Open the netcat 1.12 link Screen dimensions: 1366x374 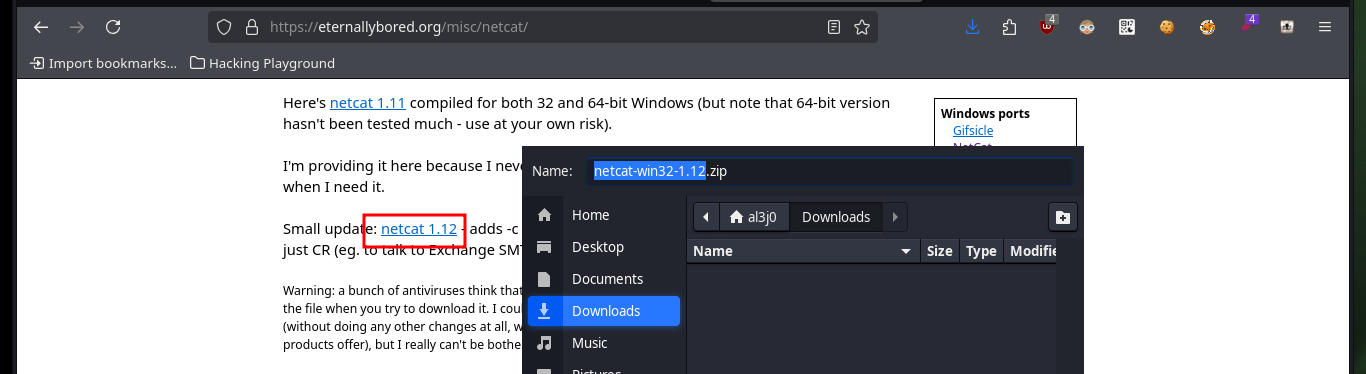click(x=419, y=229)
